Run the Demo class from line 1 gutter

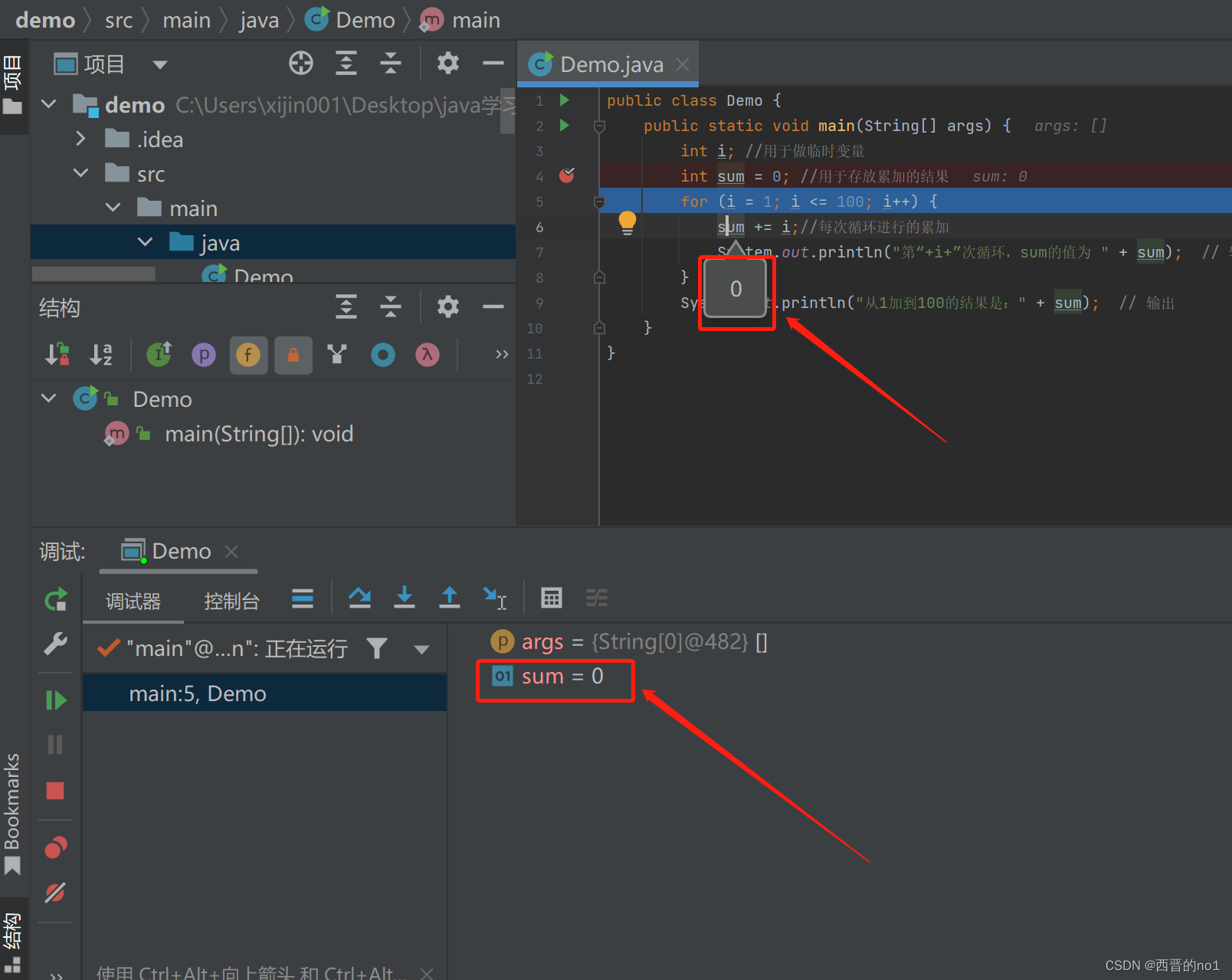[x=565, y=100]
